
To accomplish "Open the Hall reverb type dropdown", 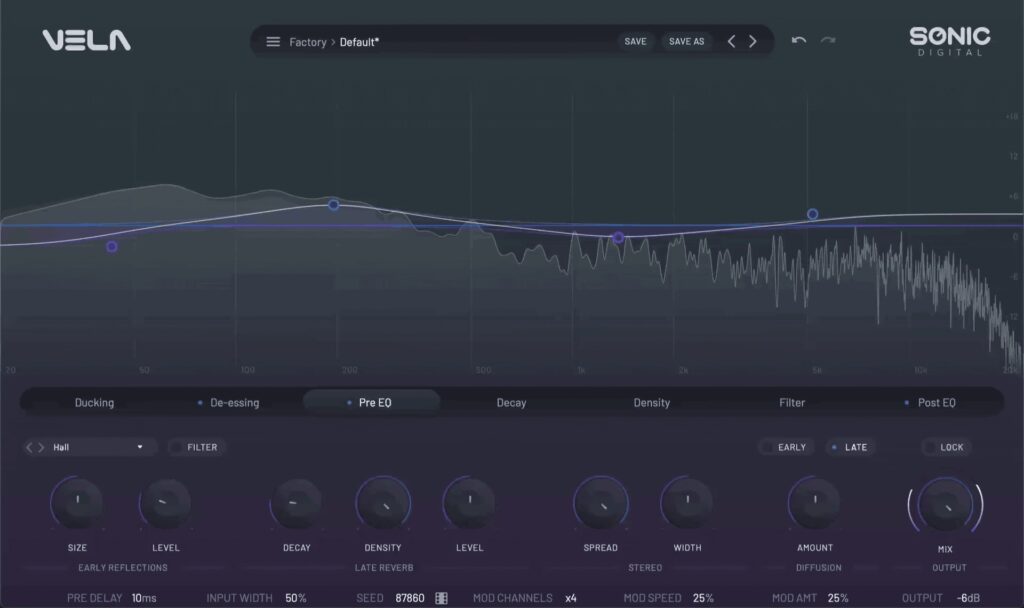I will tap(98, 447).
